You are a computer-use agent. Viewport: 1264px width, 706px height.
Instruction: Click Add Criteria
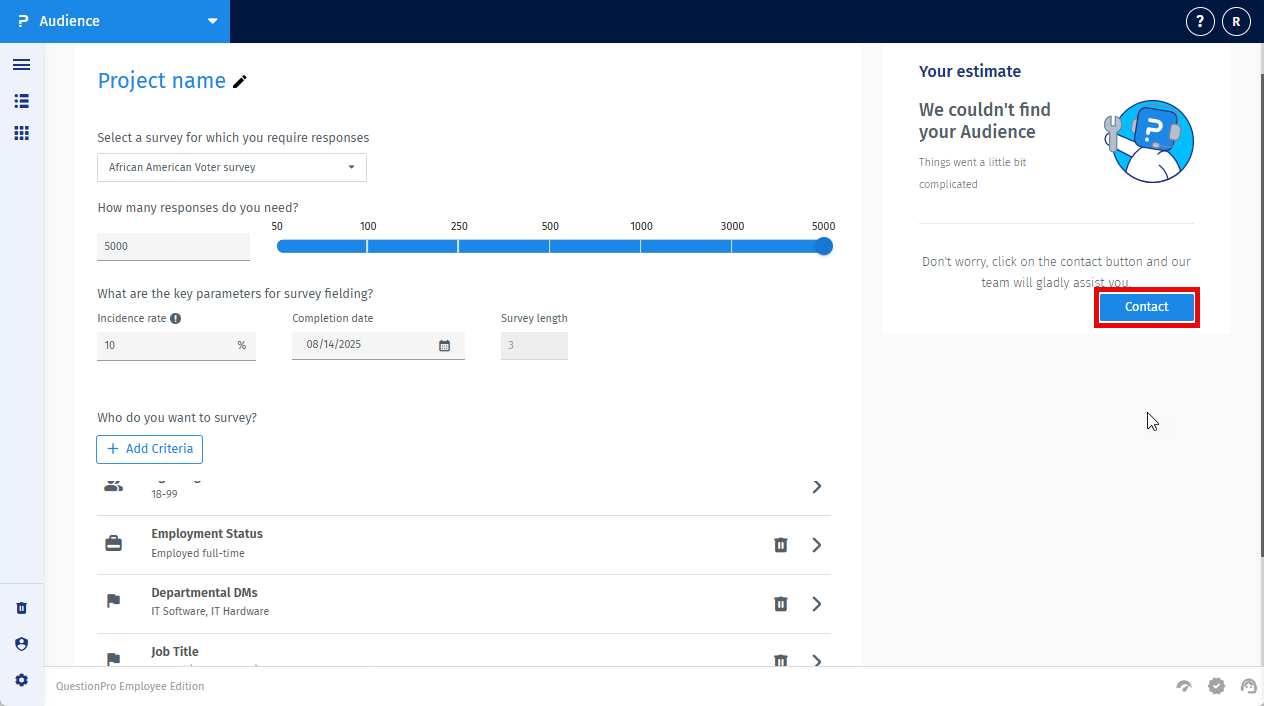click(149, 449)
